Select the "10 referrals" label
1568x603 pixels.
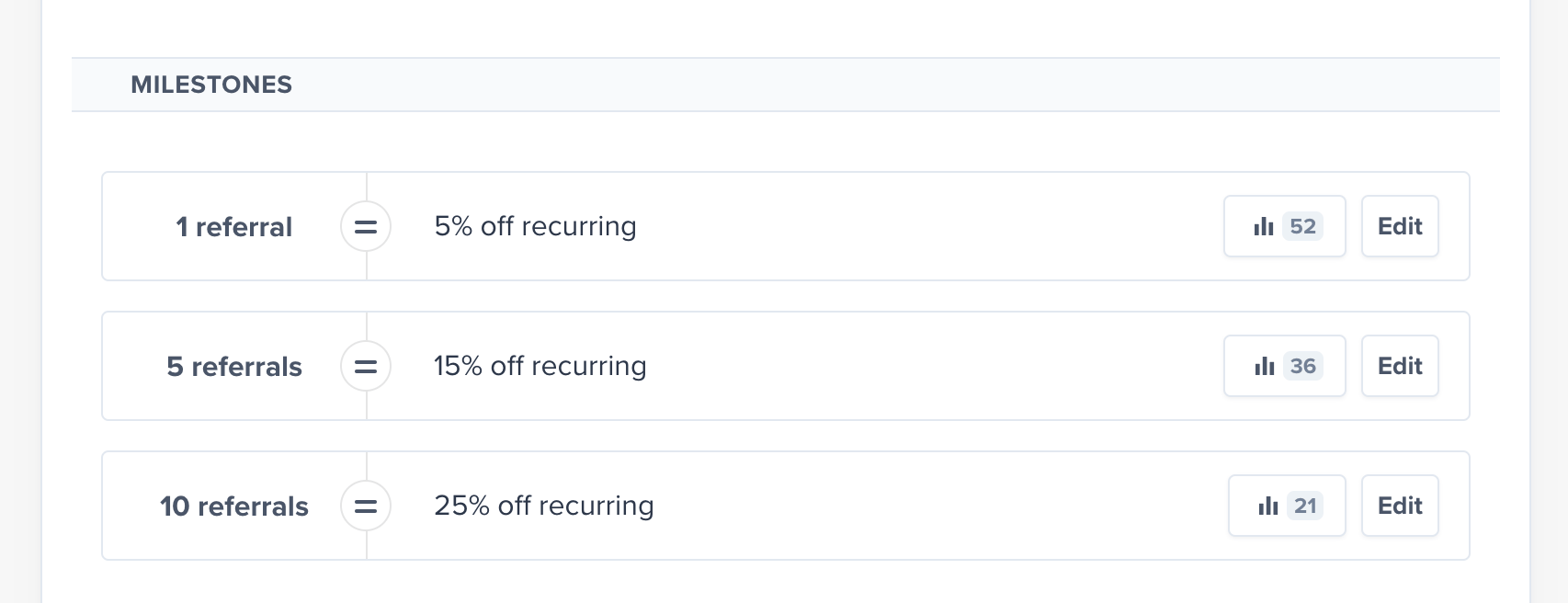click(x=233, y=506)
